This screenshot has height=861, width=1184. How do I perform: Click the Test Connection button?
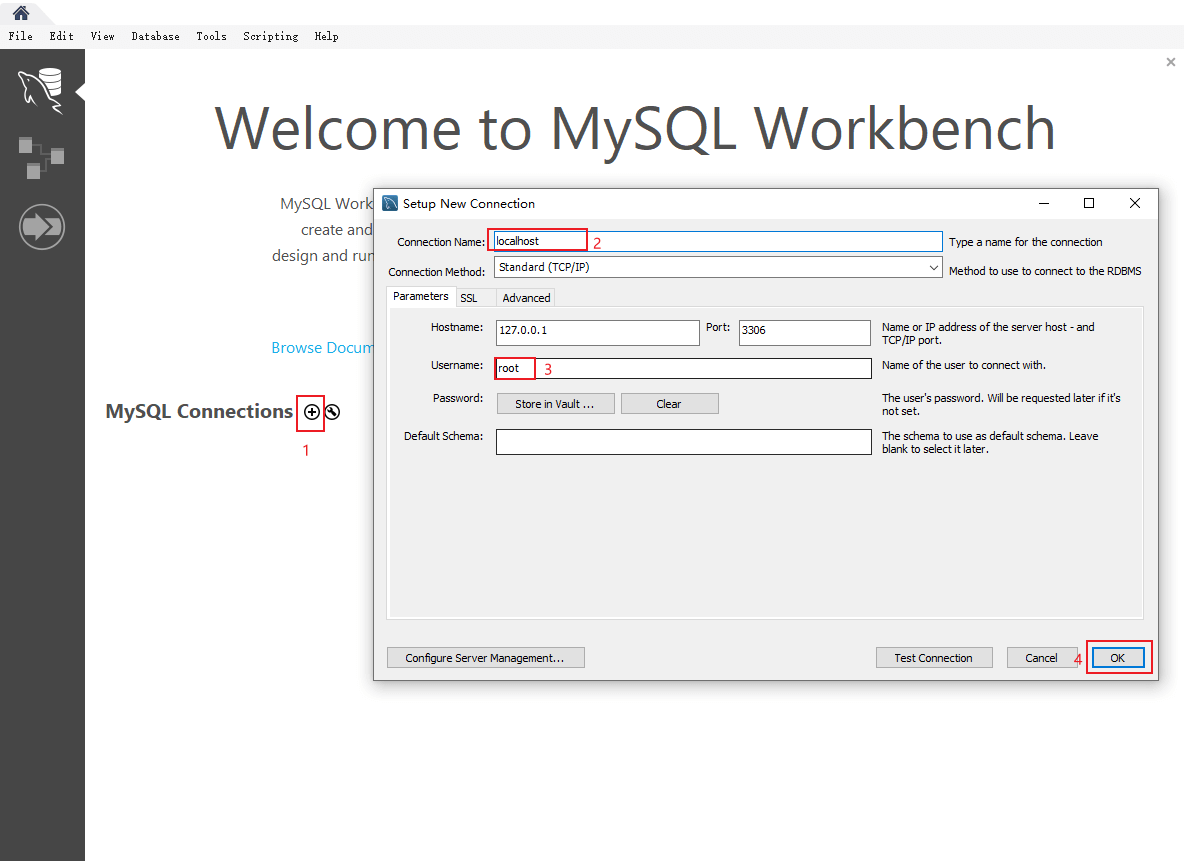pyautogui.click(x=934, y=658)
